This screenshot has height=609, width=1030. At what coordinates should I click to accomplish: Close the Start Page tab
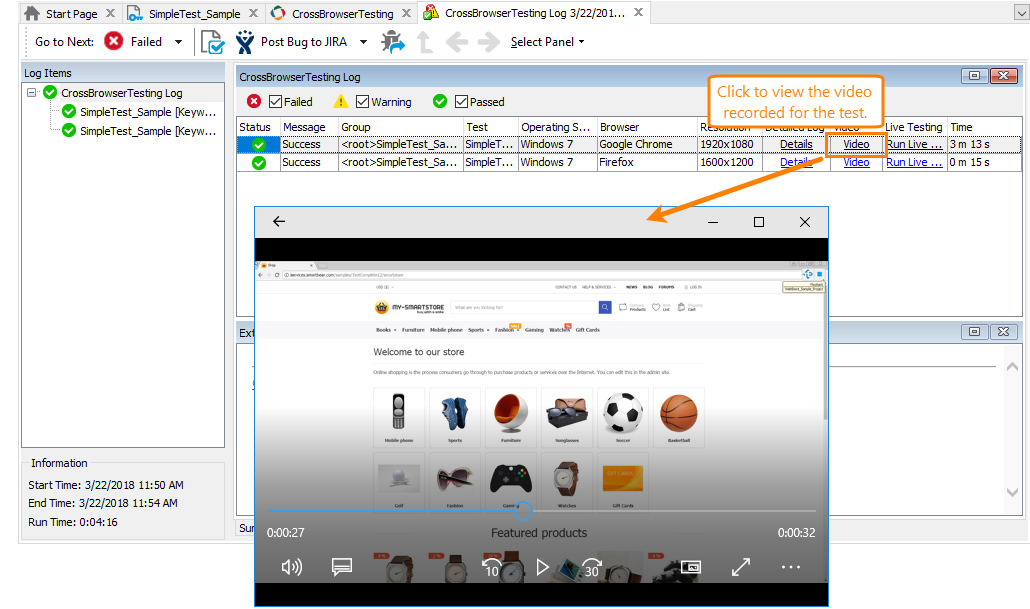pos(110,13)
